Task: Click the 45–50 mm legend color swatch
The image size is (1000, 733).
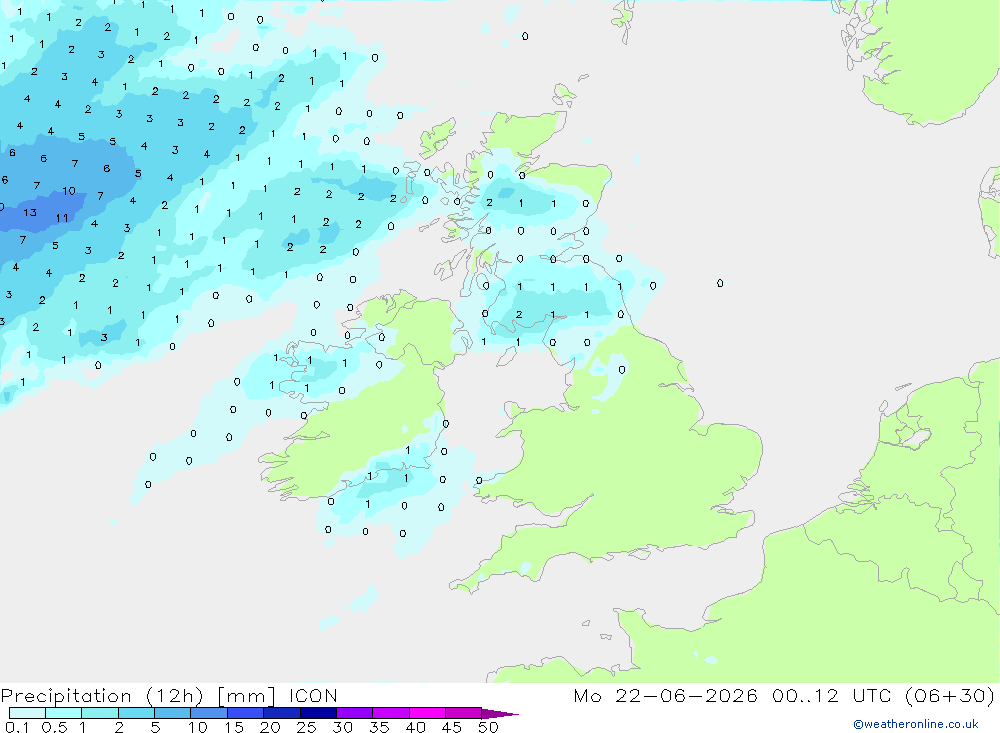Action: coord(464,713)
